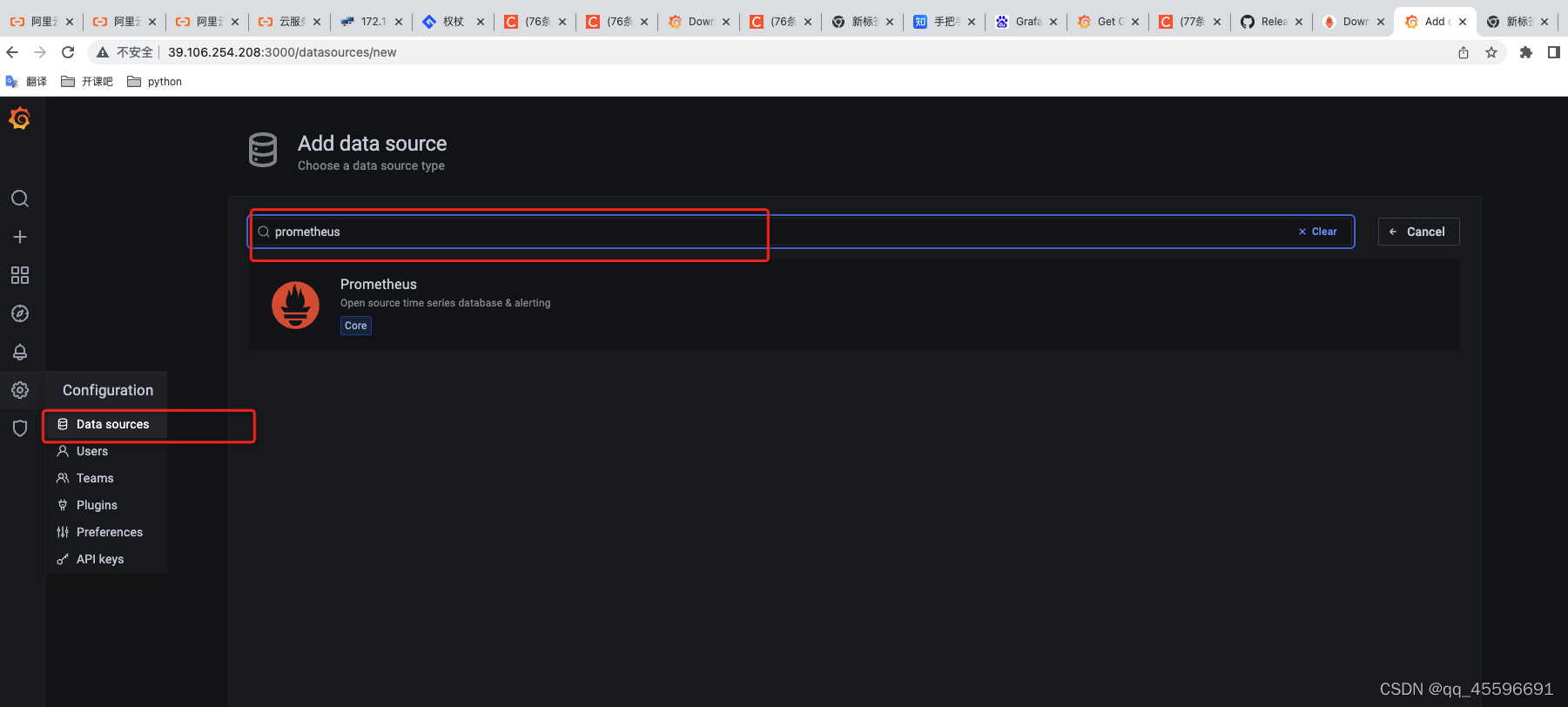Reload the page with the refresh icon
1568x707 pixels.
pos(68,52)
